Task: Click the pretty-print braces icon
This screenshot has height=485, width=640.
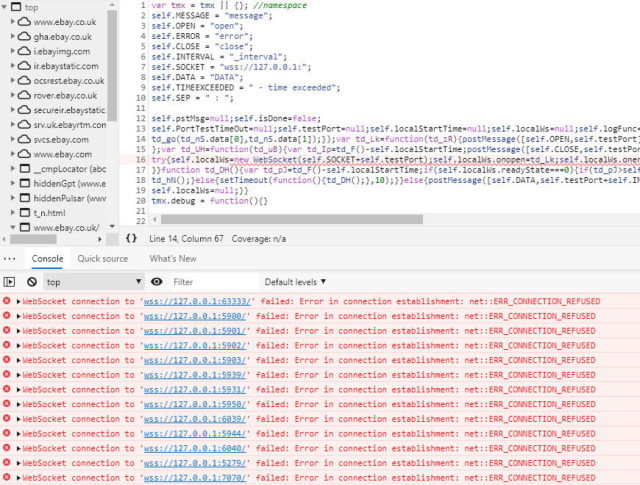Action: pyautogui.click(x=131, y=238)
